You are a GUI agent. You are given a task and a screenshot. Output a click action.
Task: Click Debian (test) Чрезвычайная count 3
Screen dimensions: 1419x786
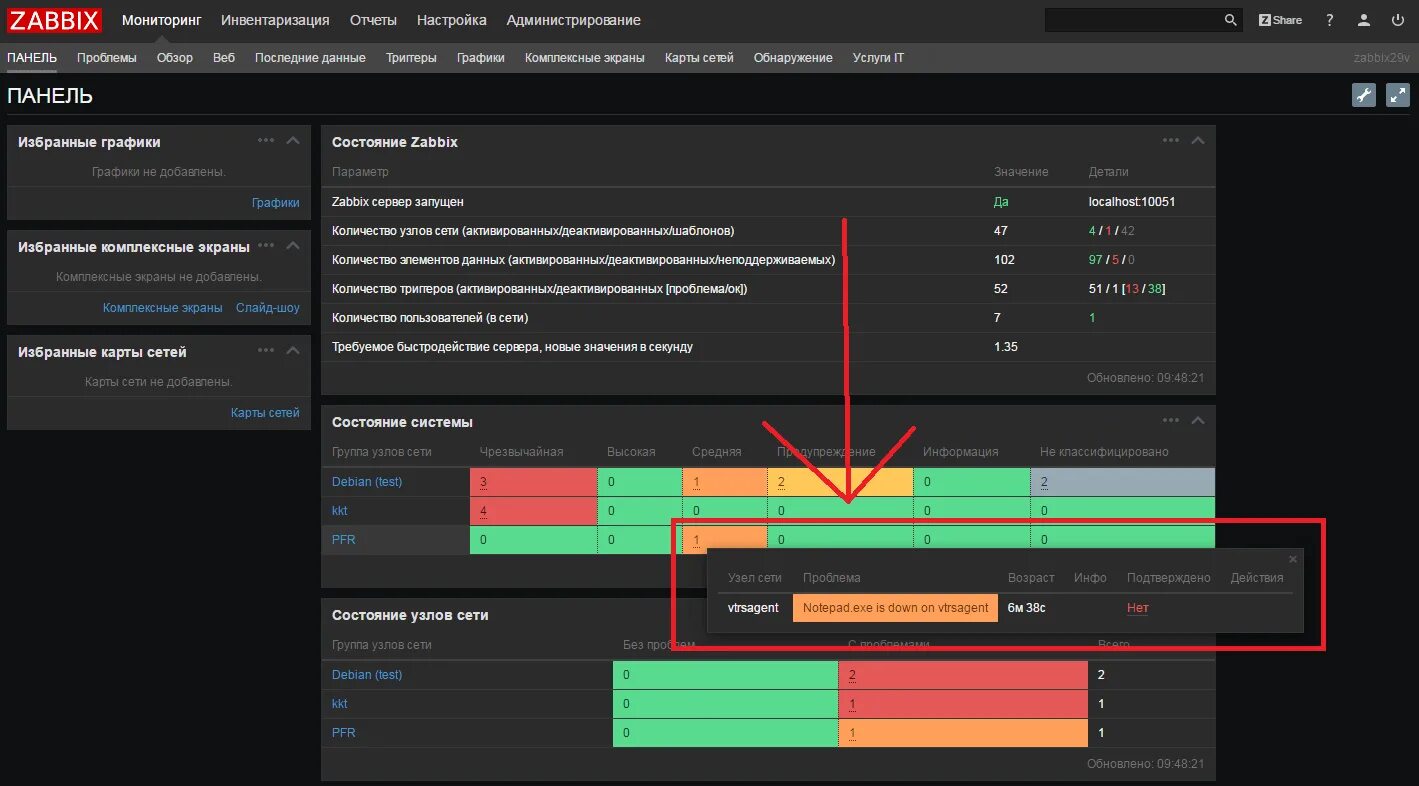click(x=483, y=482)
